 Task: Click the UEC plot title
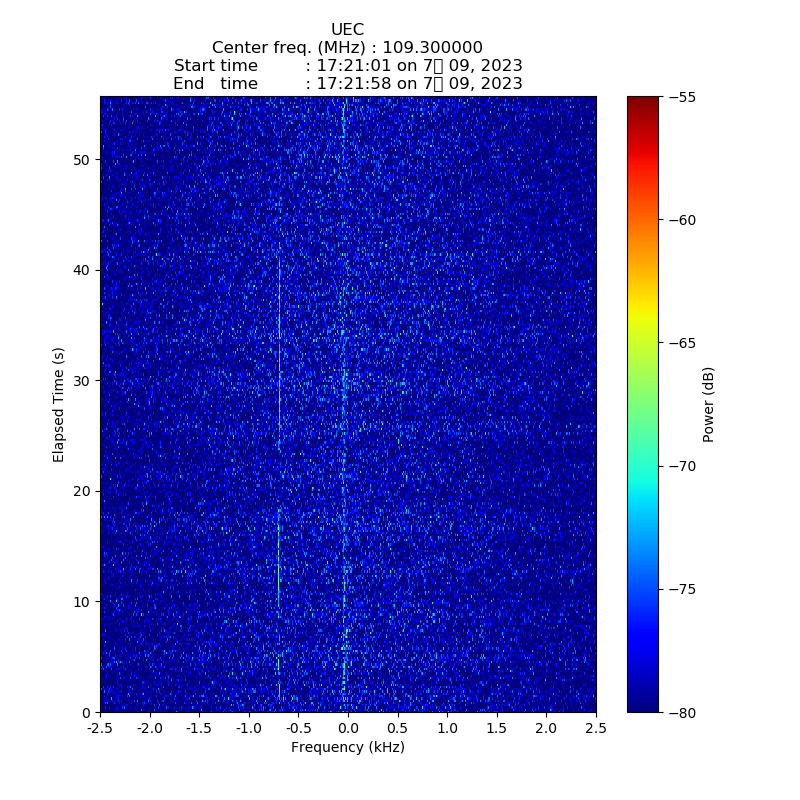[x=347, y=30]
